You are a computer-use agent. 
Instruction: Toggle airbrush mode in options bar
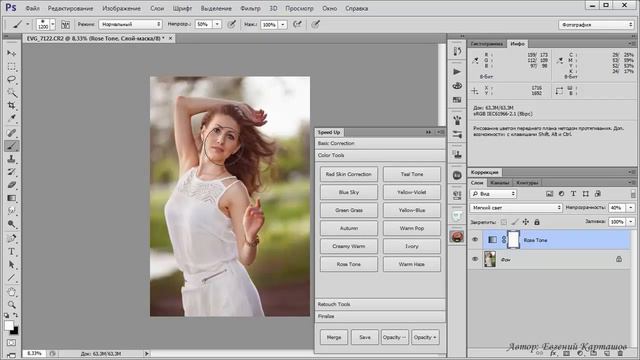point(297,24)
